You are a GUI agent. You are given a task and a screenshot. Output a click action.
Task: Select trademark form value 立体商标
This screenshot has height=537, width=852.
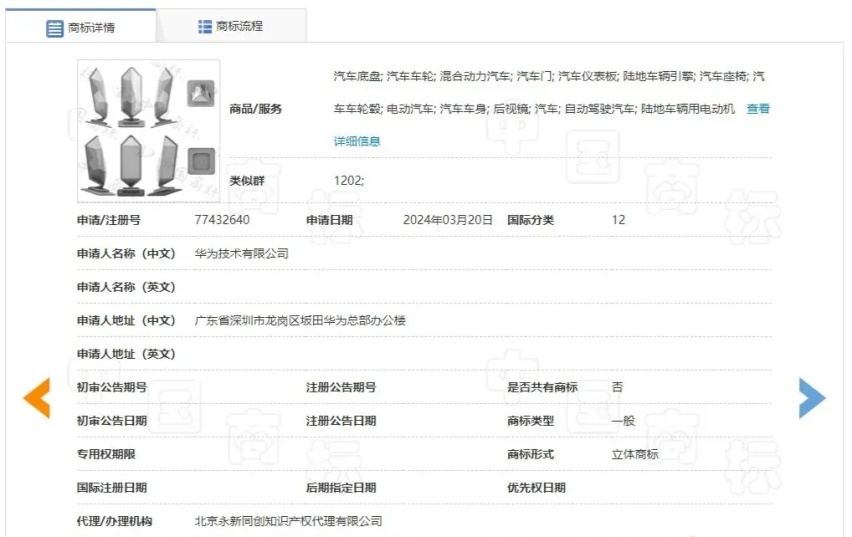tap(635, 454)
